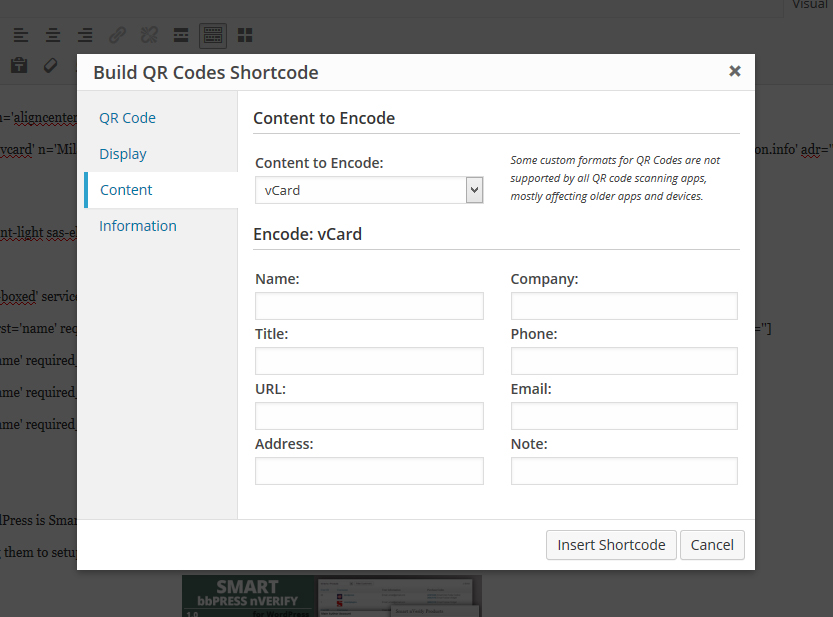The image size is (833, 617).
Task: Click the insert link icon
Action: [117, 36]
